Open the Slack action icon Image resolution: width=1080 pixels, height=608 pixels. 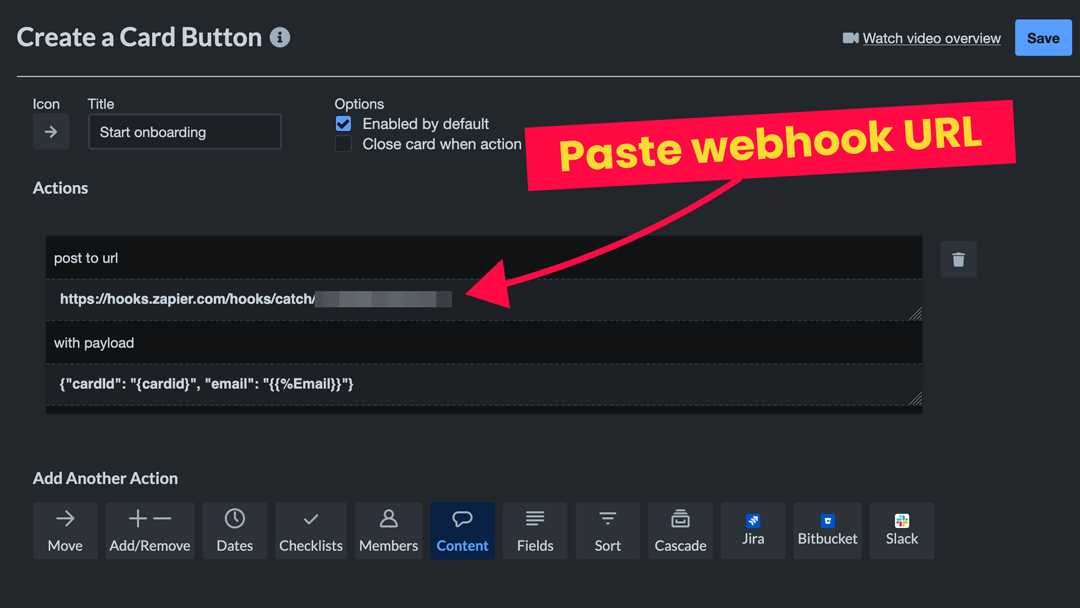coord(901,530)
